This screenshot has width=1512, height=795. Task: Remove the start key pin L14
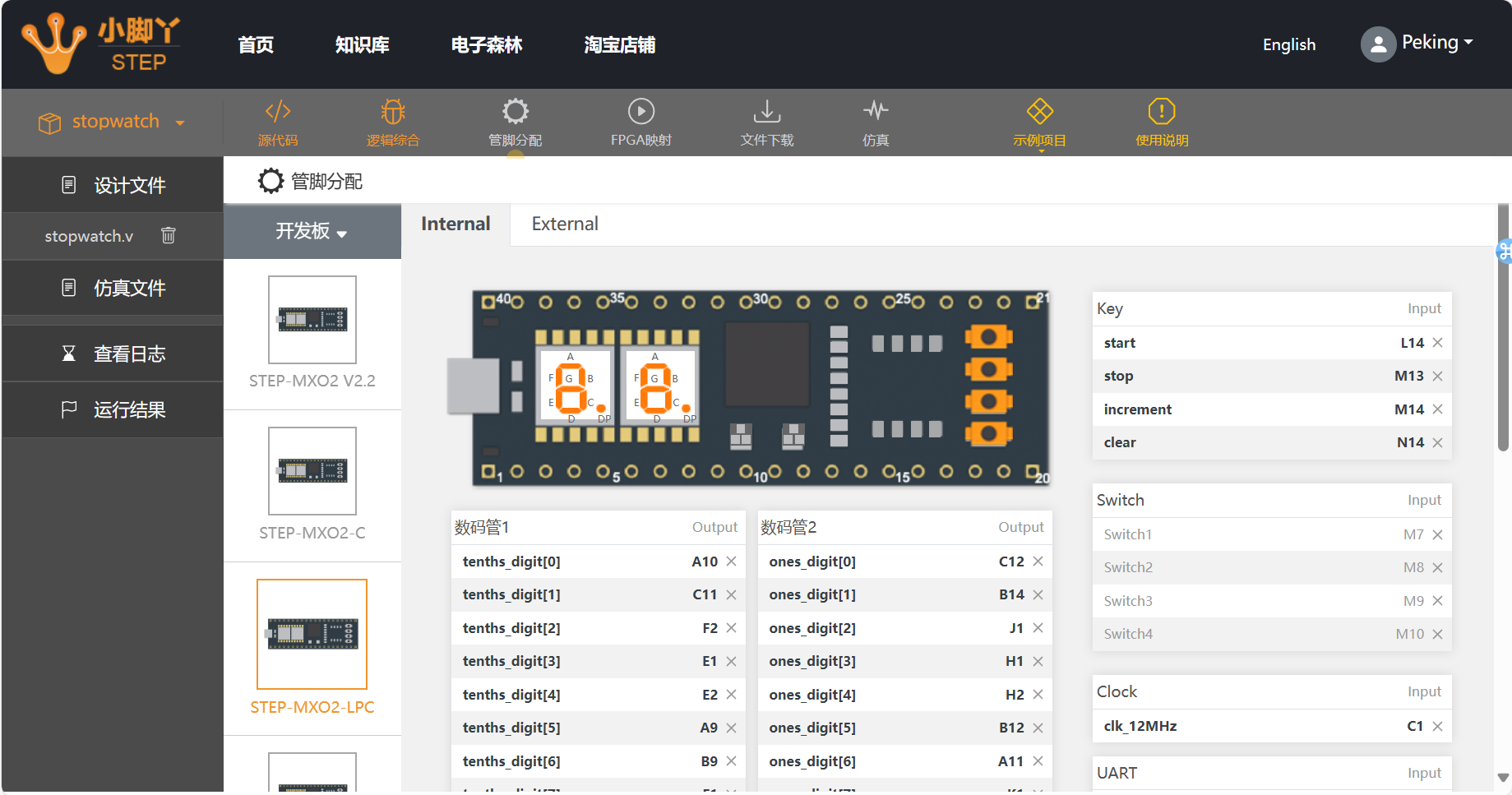(x=1437, y=343)
